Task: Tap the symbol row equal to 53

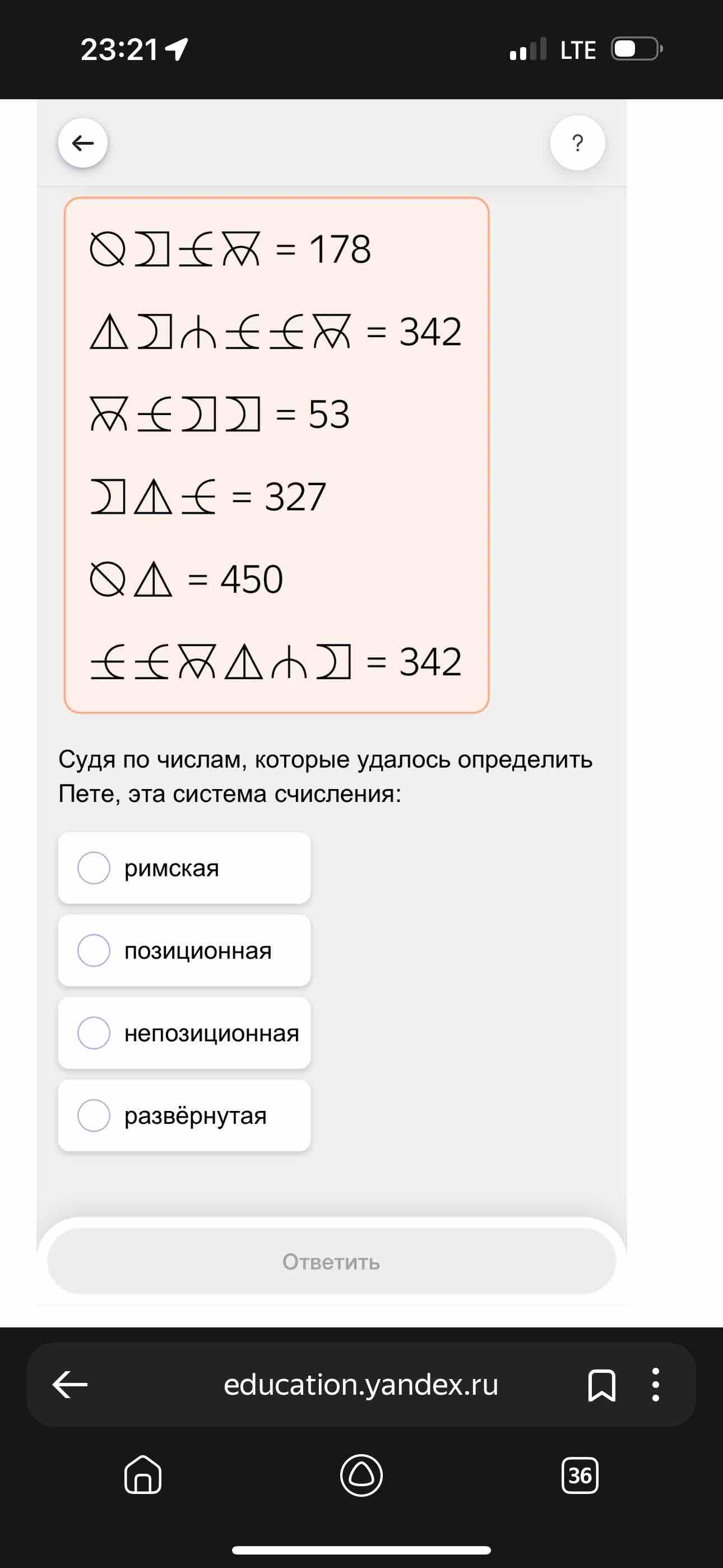Action: pos(220,414)
